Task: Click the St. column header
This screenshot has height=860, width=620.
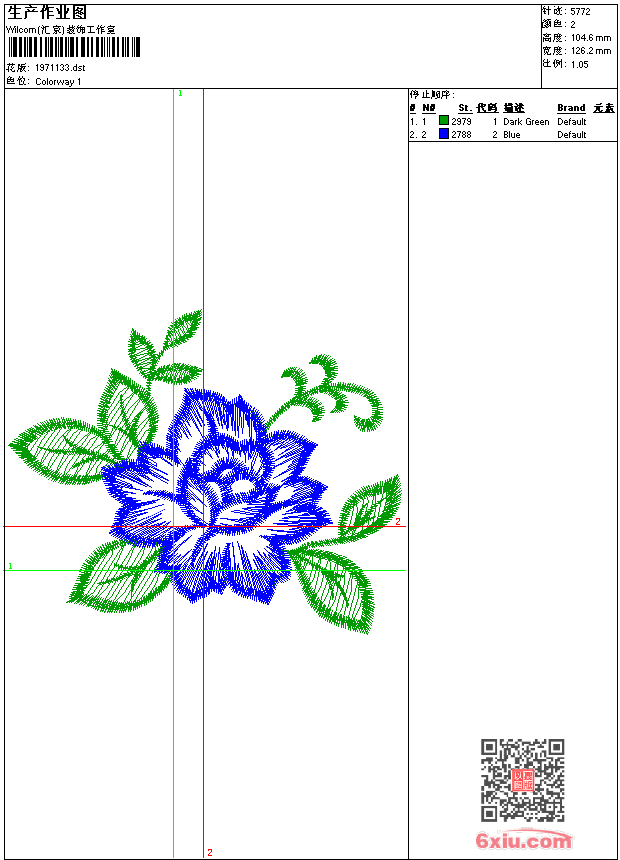Action: tap(465, 108)
